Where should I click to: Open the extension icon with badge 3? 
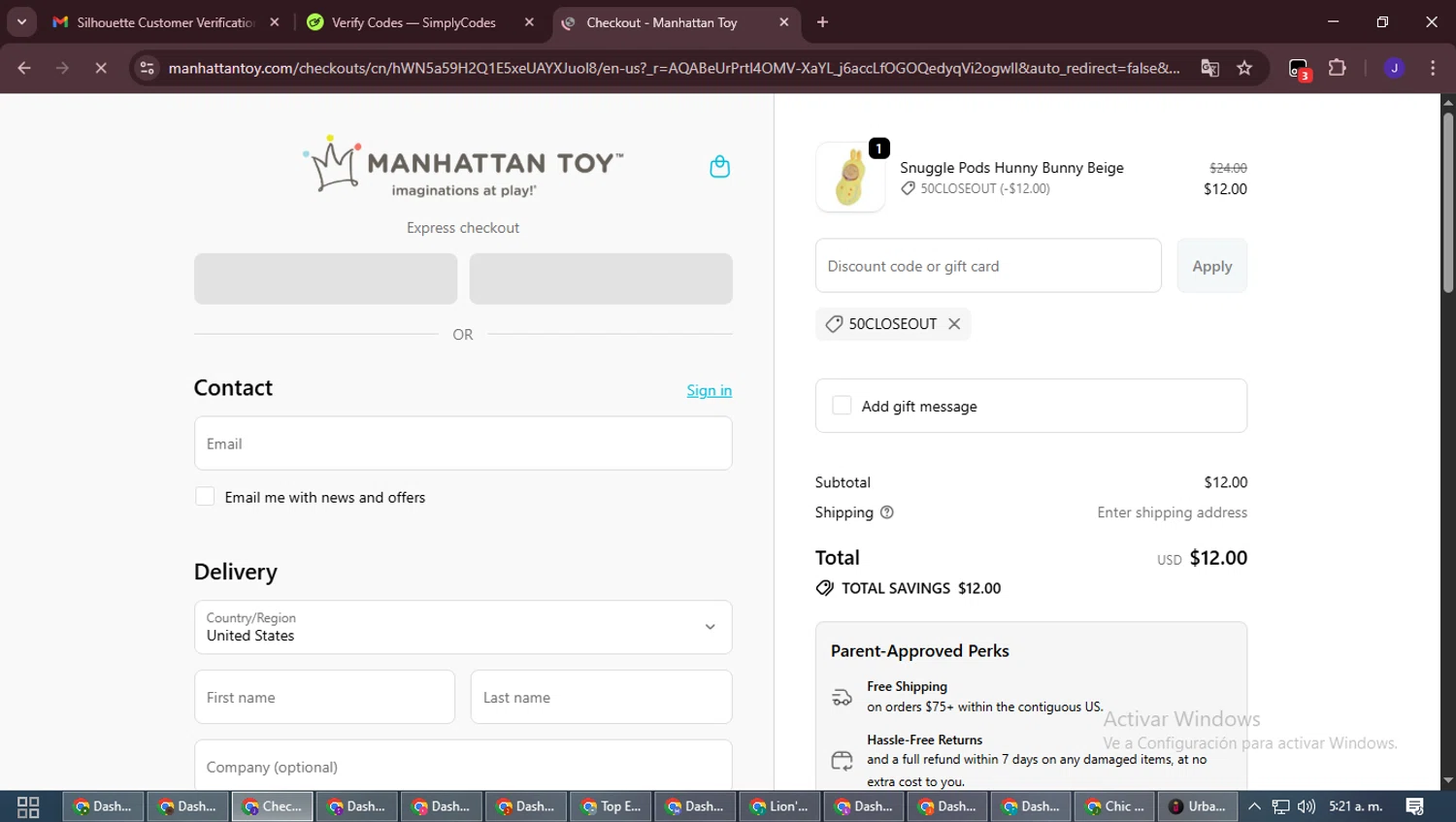tap(1299, 69)
